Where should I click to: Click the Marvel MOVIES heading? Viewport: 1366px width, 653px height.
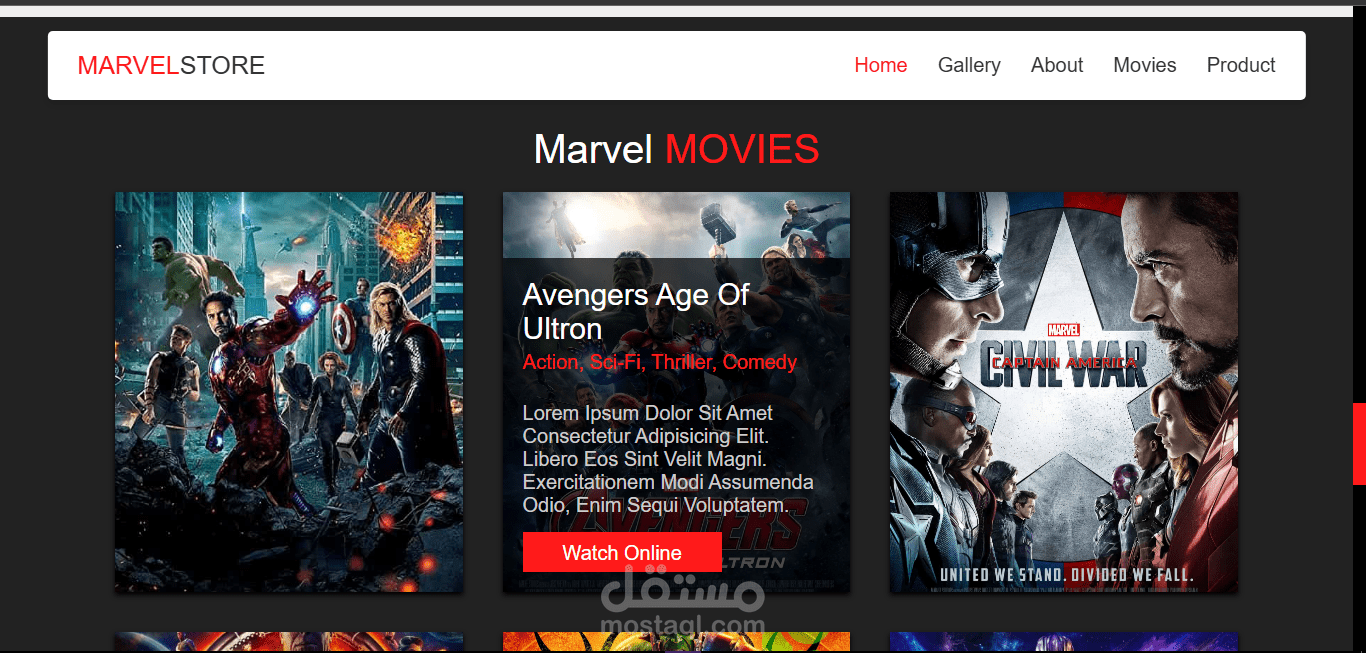pos(677,149)
